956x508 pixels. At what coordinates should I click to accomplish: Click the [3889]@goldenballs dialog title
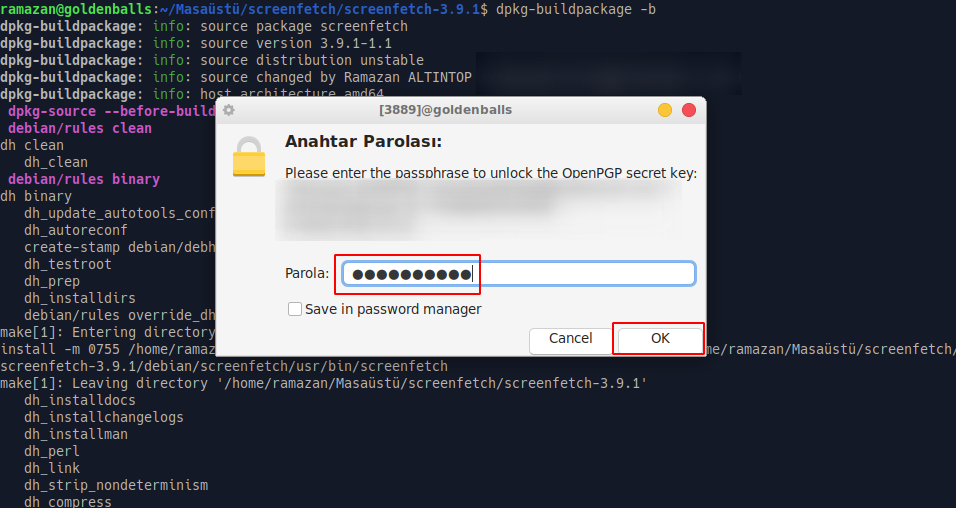coord(446,110)
